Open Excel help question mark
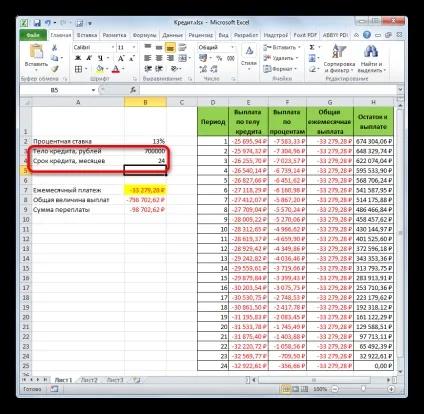 tap(367, 35)
